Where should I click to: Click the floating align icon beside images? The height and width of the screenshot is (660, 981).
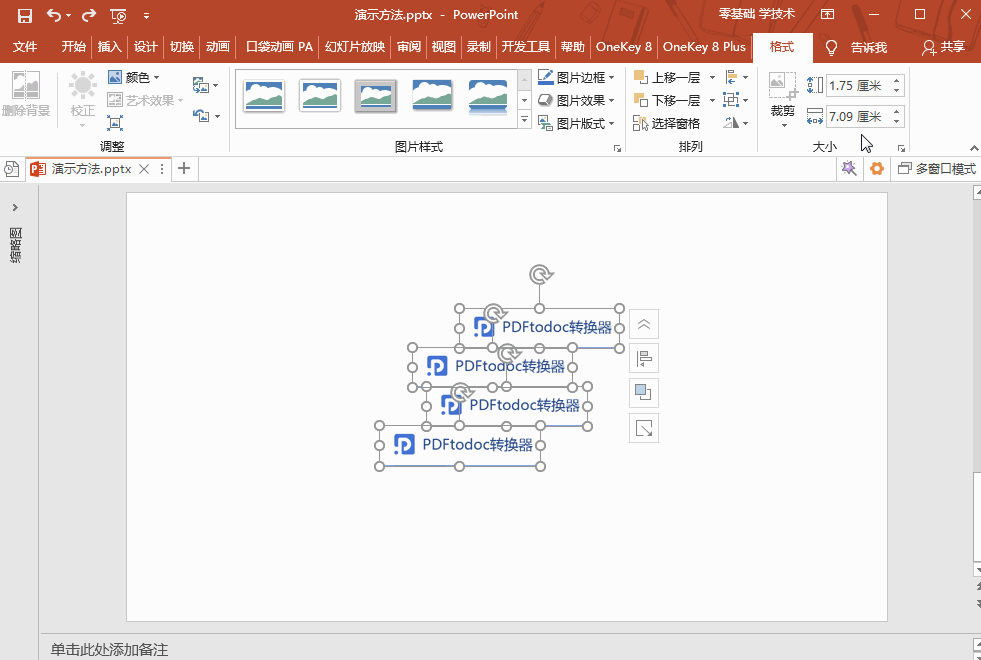644,359
